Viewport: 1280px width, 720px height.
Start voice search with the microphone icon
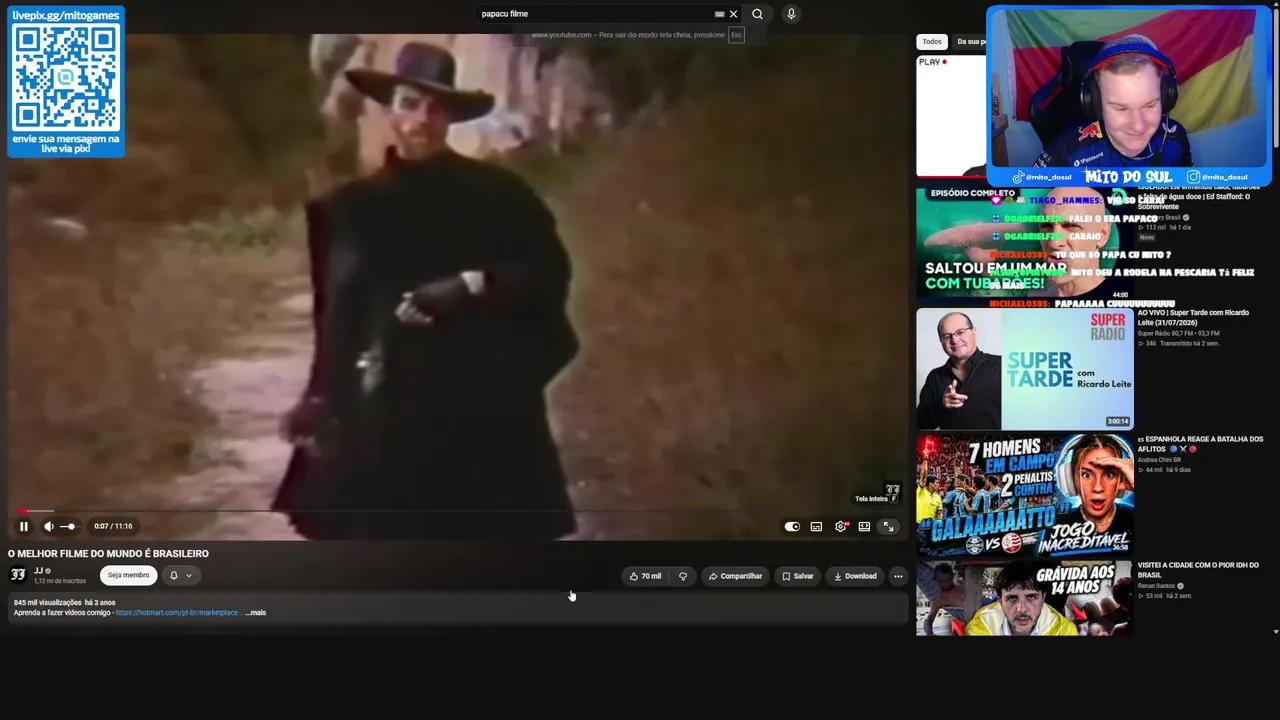(791, 14)
